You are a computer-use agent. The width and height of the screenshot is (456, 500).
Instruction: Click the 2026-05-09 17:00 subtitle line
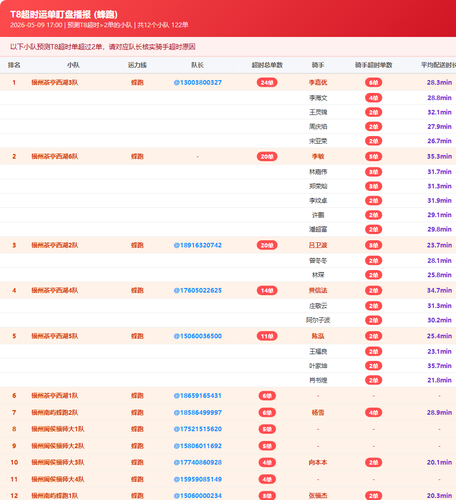(99, 25)
